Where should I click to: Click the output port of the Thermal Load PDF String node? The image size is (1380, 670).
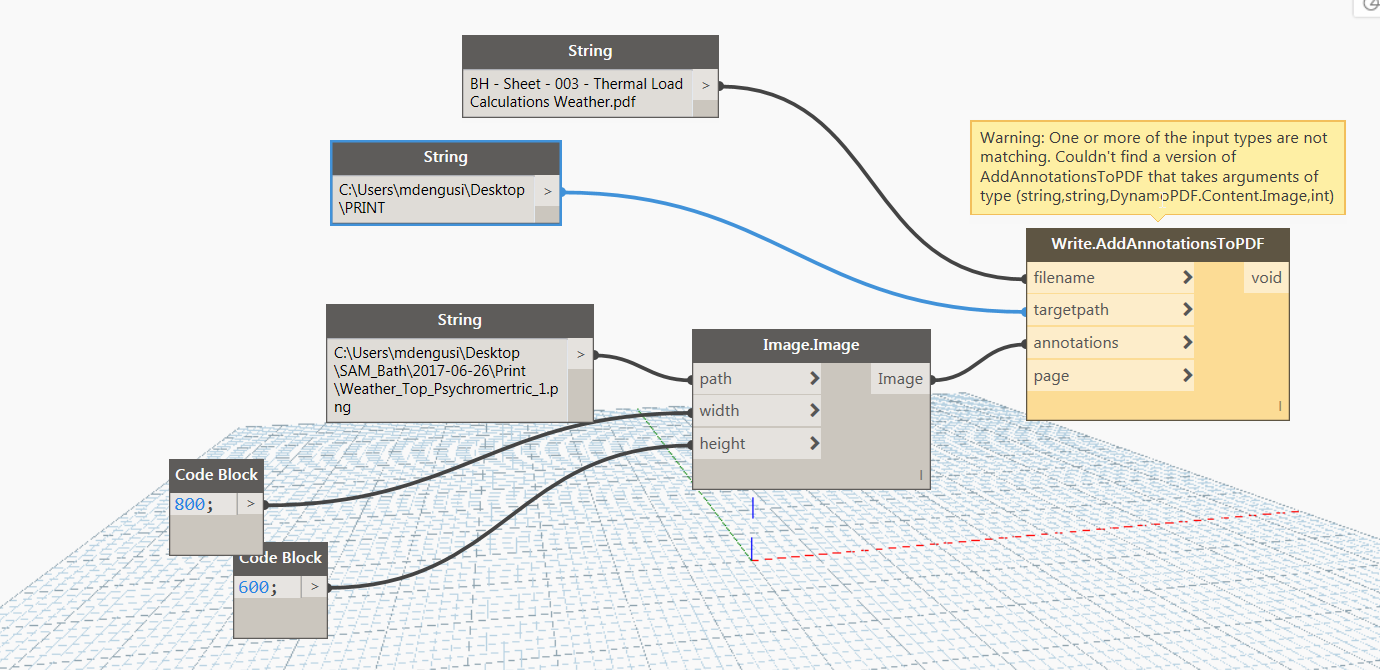tap(706, 85)
